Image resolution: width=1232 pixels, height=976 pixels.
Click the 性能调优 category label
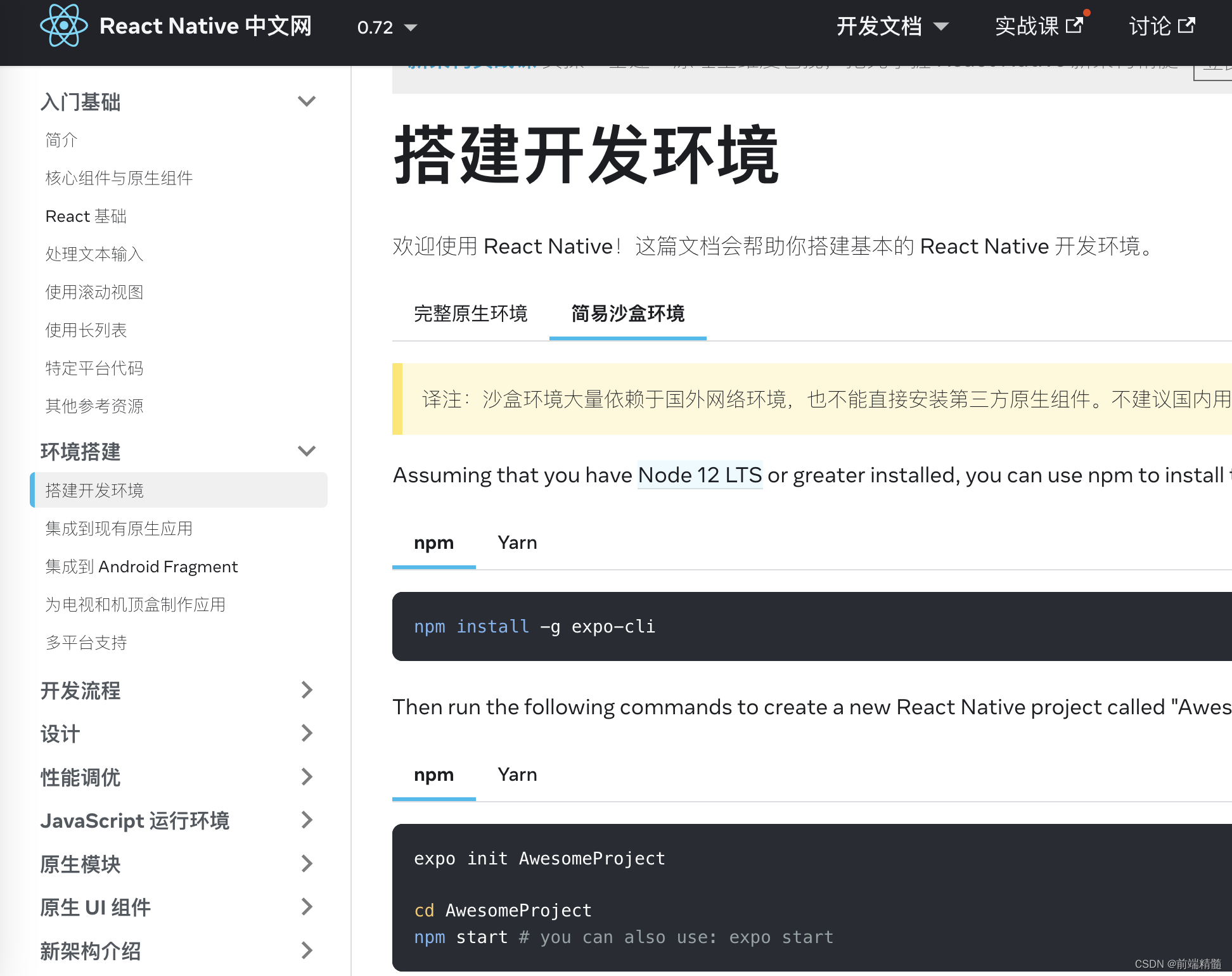click(80, 777)
